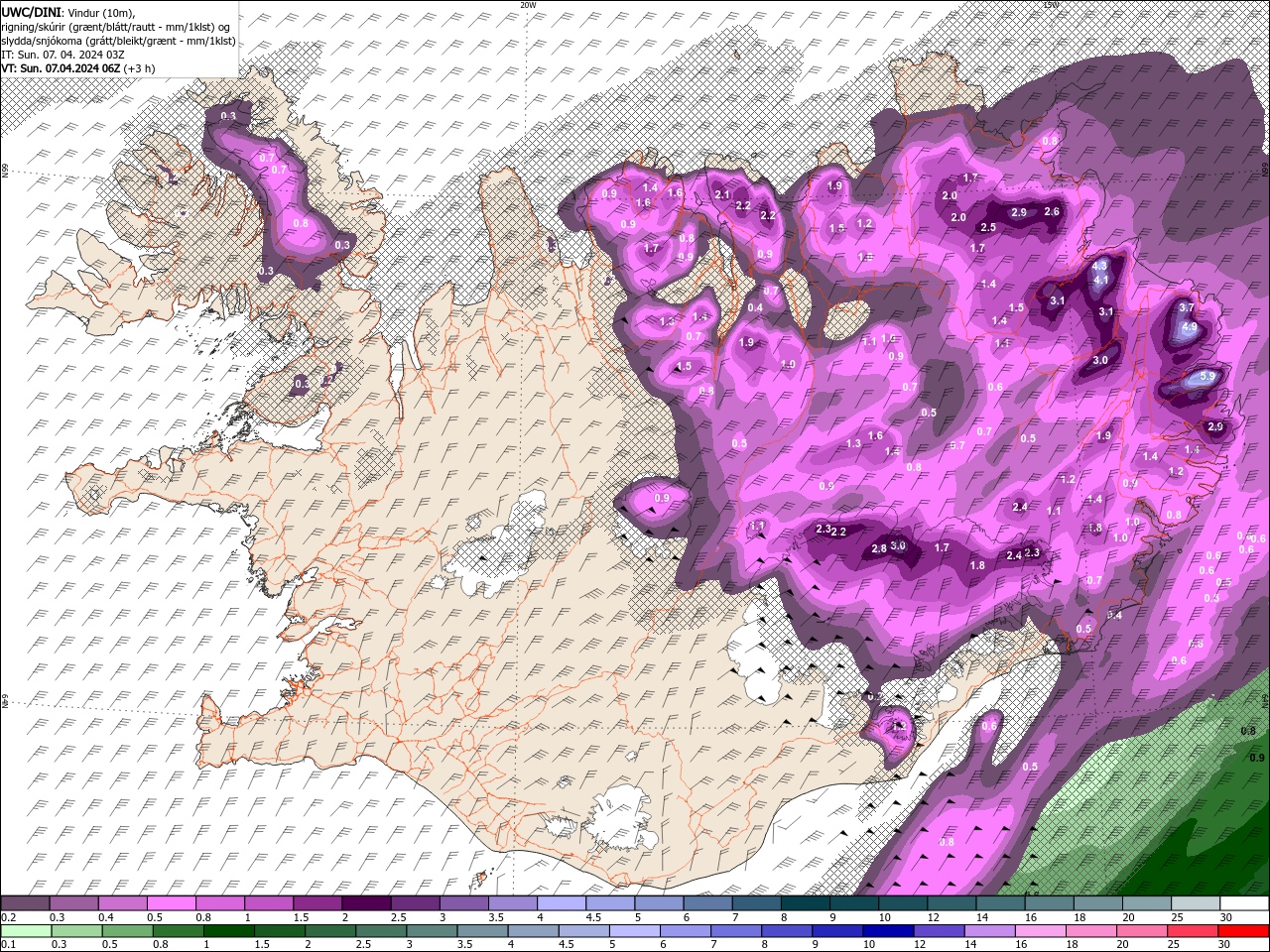Select the 3.7 precipitation value on map
This screenshot has height=952, width=1270.
[x=1187, y=308]
